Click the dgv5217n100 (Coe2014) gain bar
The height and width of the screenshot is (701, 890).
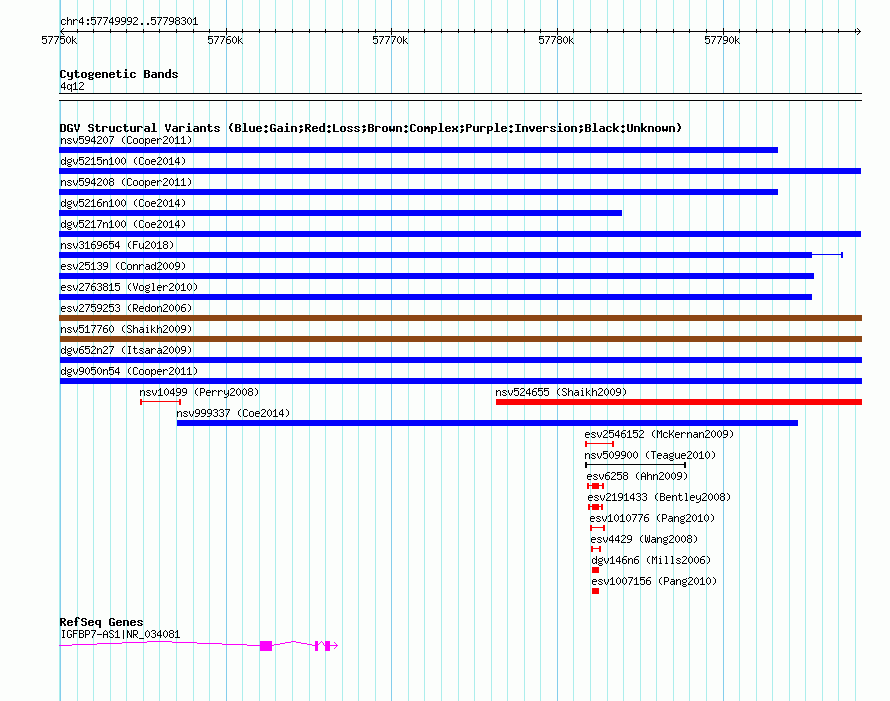tap(460, 234)
